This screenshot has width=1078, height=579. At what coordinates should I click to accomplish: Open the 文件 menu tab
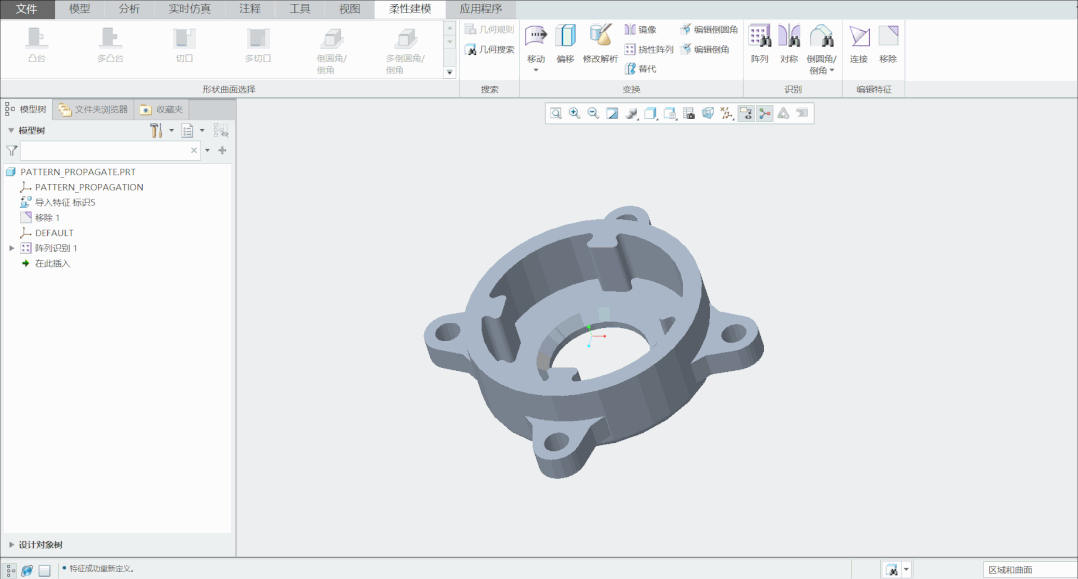26,9
